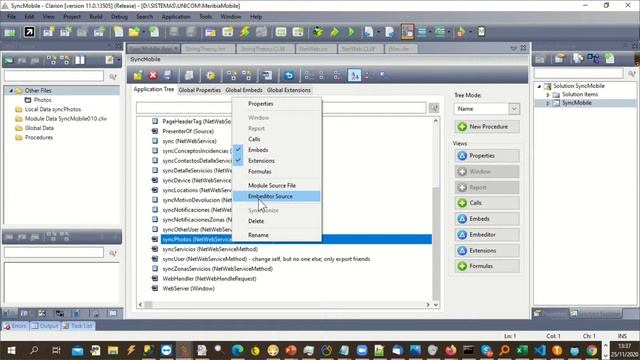Open the Tree Mode Name dropdown
The height and width of the screenshot is (360, 640).
click(514, 109)
